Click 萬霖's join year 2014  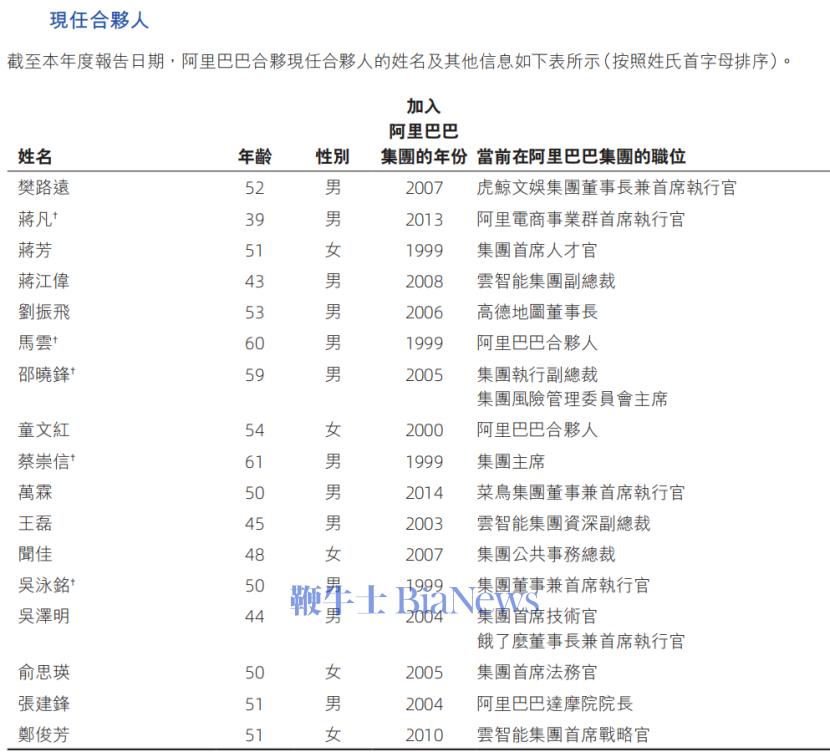424,493
